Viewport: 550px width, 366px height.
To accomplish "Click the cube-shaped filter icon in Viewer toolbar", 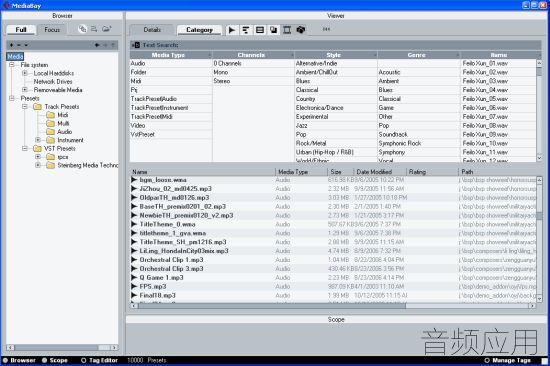I will (301, 30).
